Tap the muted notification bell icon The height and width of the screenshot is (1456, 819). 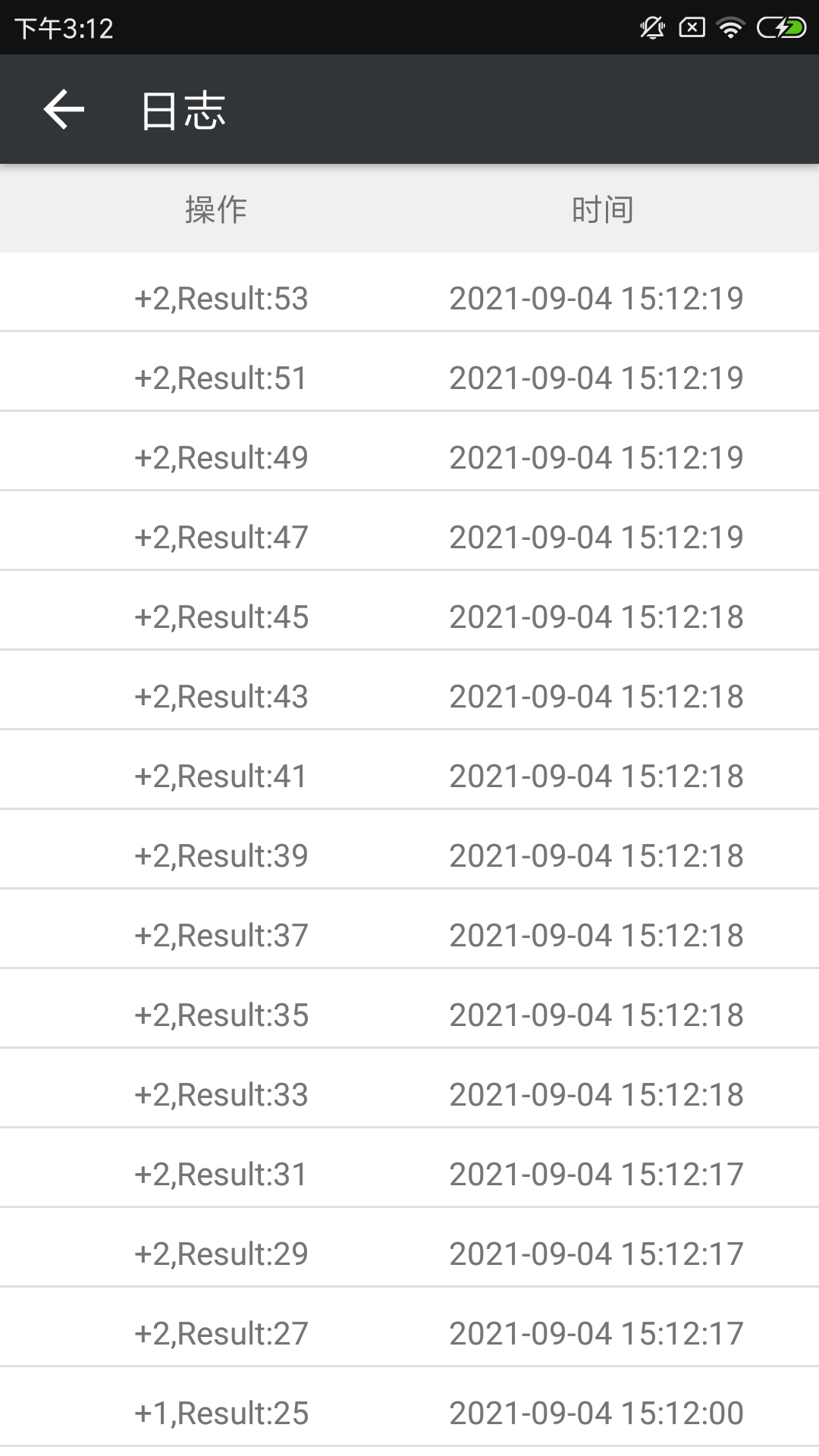tap(652, 29)
